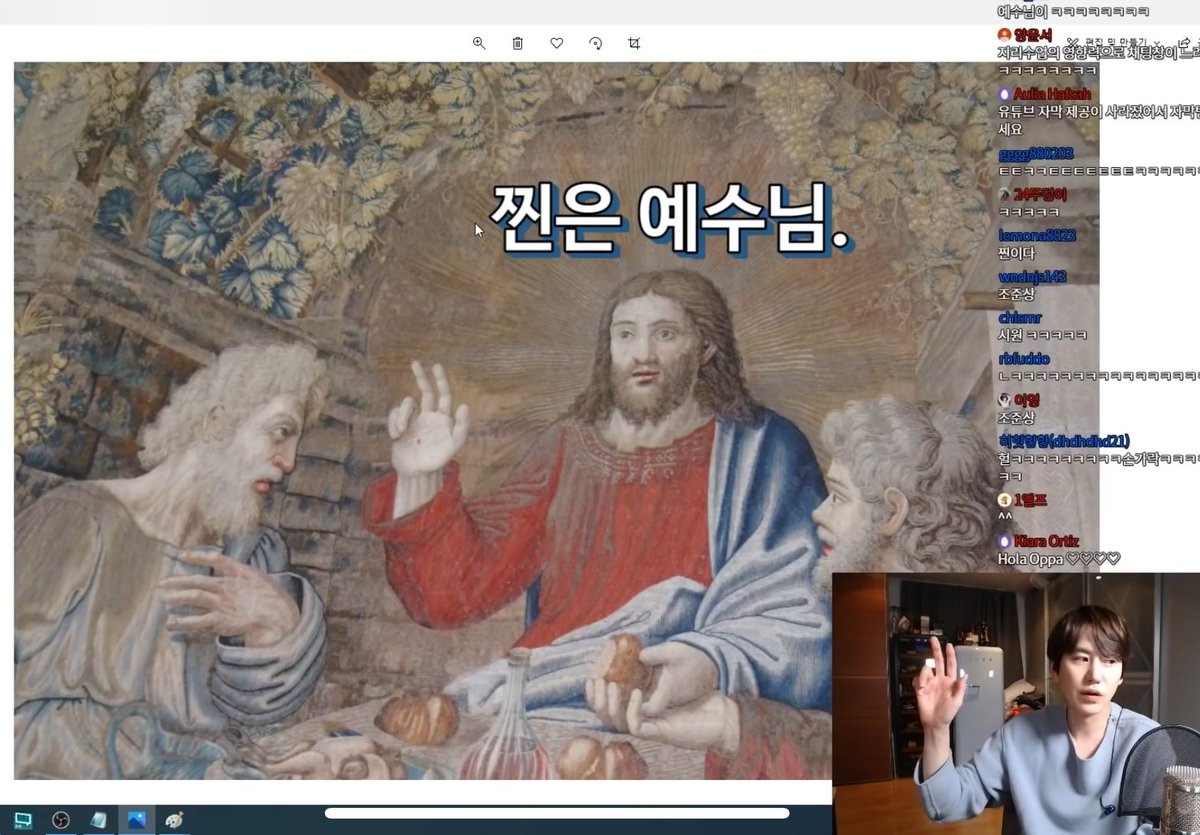Click the first taskbar monitor icon
Screen dimensions: 1200x835
22,820
